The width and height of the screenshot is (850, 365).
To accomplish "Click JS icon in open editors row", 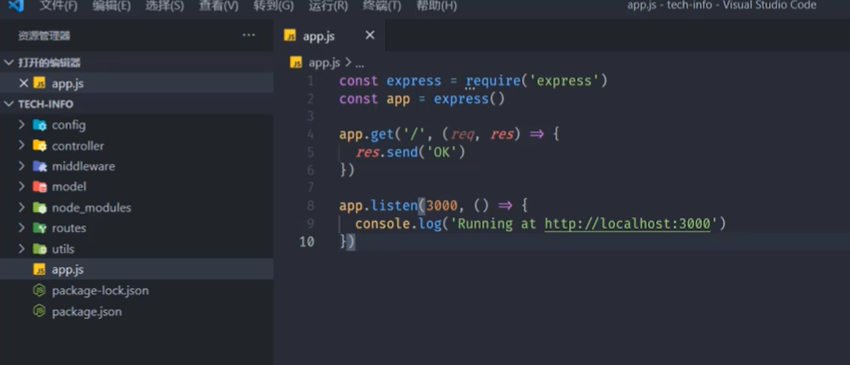I will [x=40, y=84].
